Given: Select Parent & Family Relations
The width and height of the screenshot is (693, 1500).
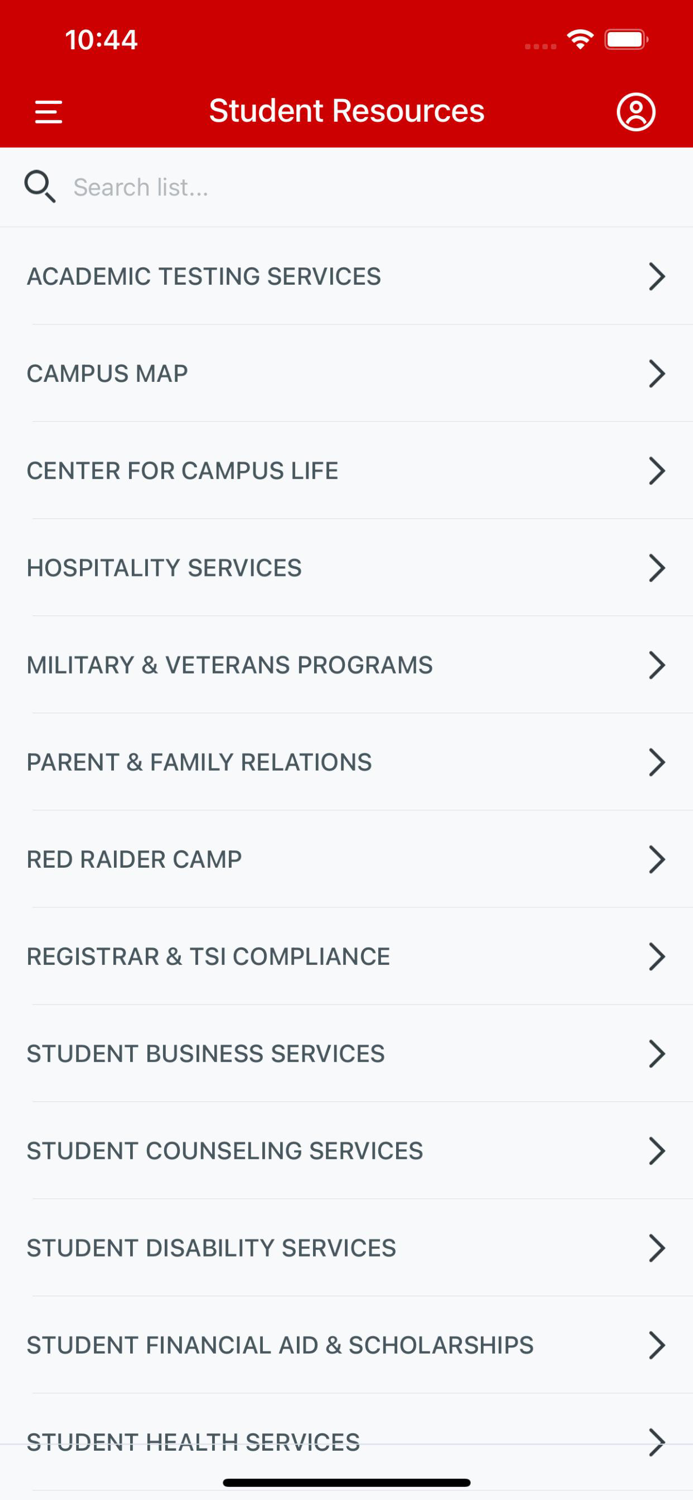Looking at the screenshot, I should [x=199, y=762].
